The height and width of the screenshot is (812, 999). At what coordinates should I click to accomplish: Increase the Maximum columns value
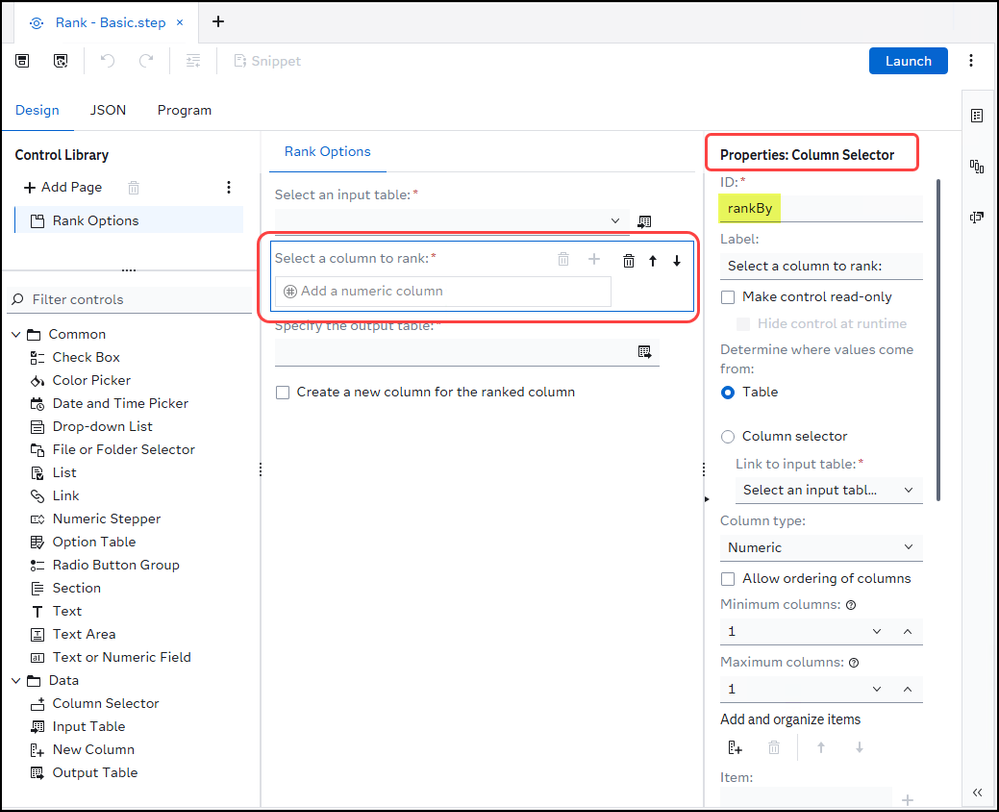pos(908,689)
